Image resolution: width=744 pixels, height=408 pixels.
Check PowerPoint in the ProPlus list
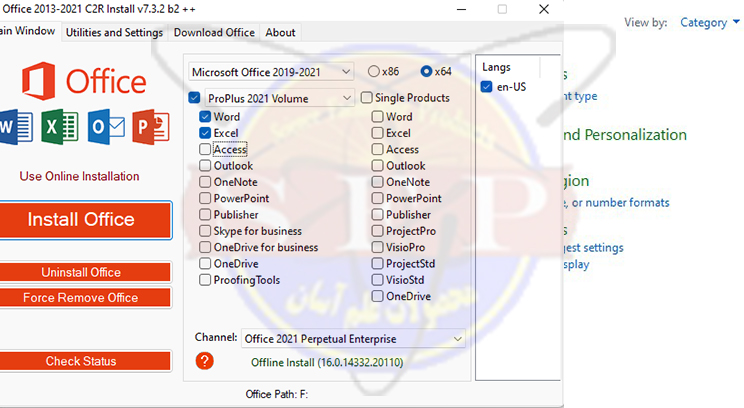(205, 198)
